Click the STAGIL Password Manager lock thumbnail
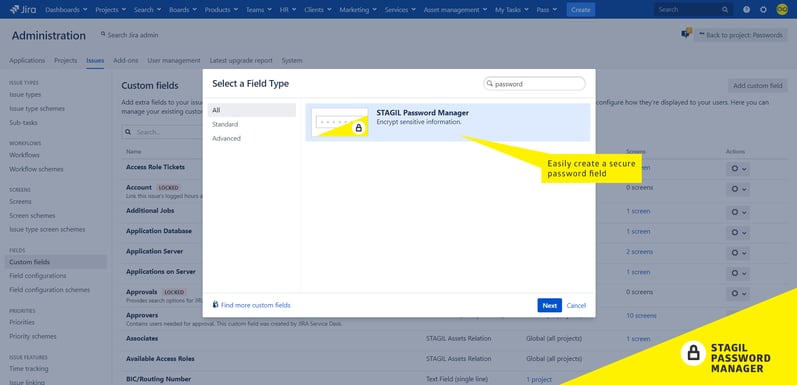 (x=340, y=122)
